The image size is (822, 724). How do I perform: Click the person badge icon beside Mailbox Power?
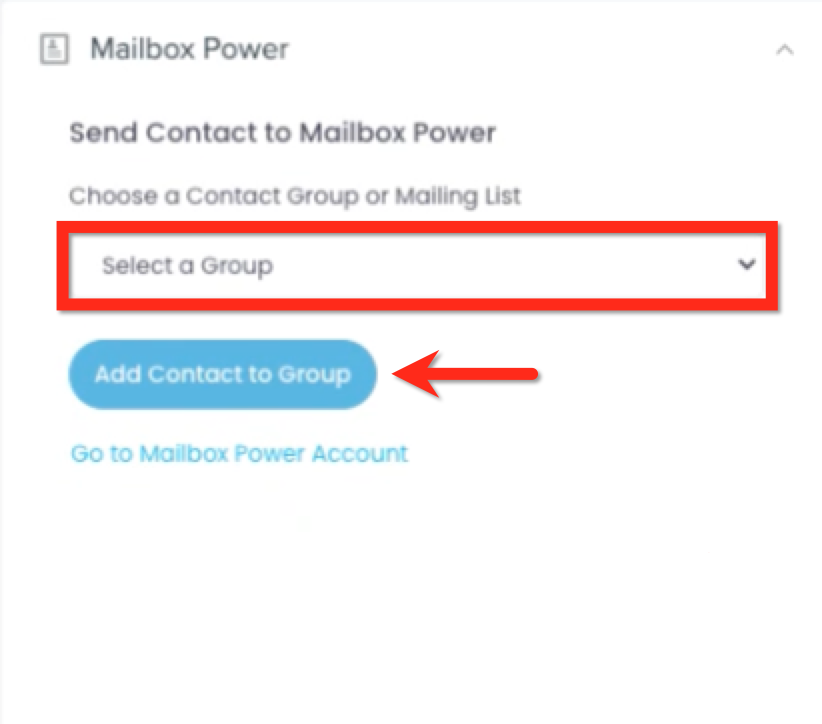tap(54, 49)
